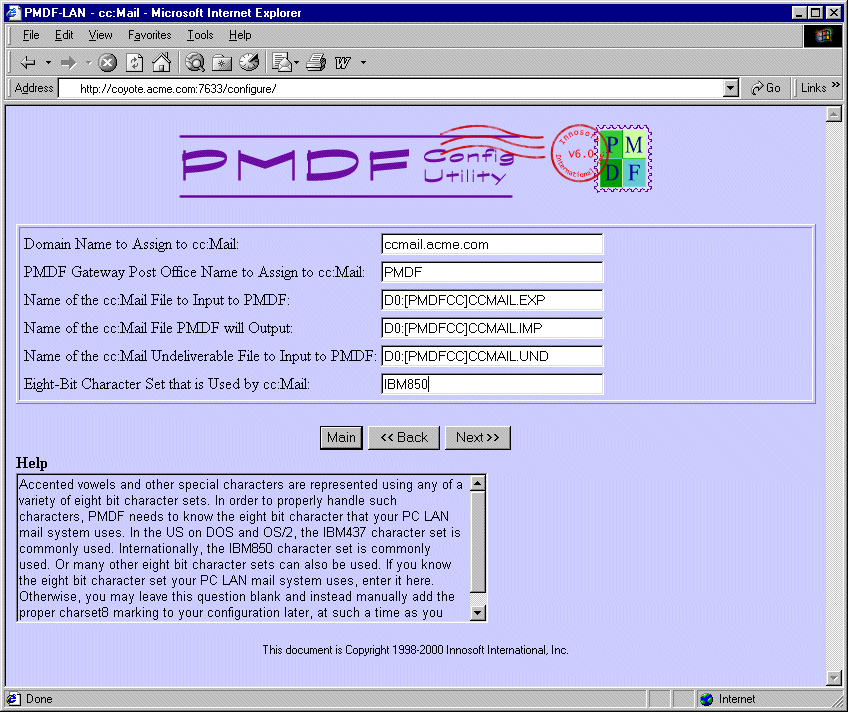Click the << Back form button
The width and height of the screenshot is (848, 712).
coord(403,437)
